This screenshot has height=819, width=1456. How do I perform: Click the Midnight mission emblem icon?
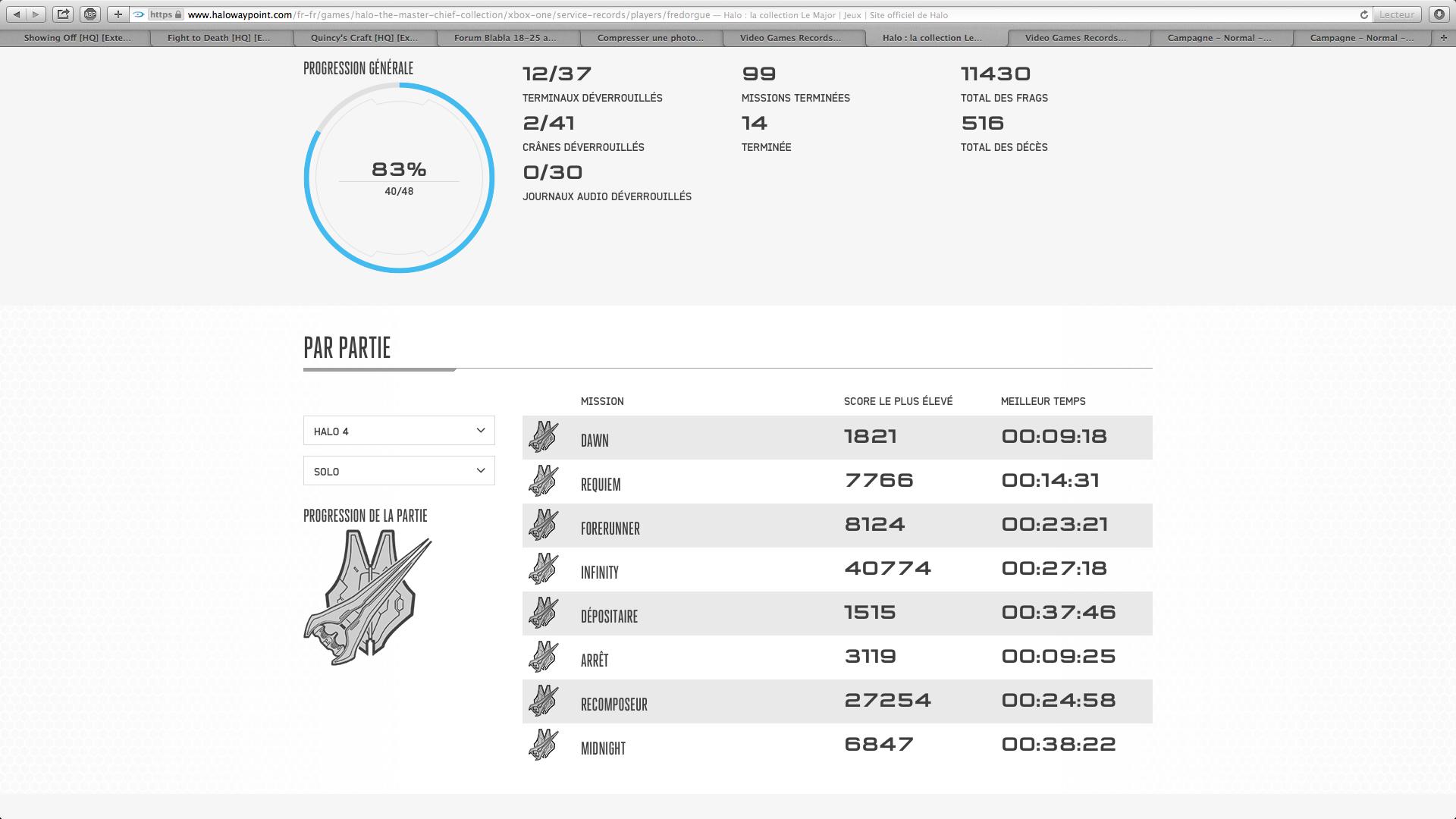click(544, 745)
